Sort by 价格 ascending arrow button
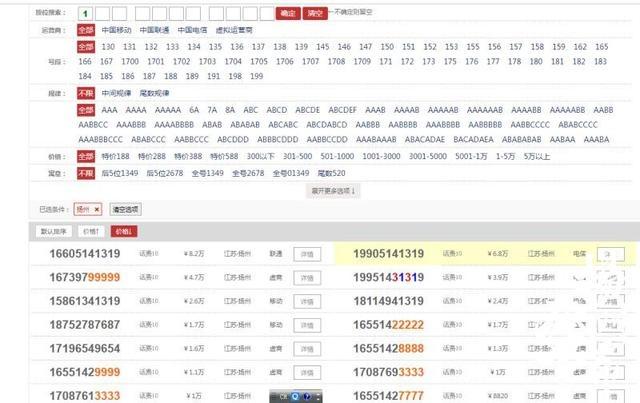This screenshot has height=403, width=640. pyautogui.click(x=91, y=231)
